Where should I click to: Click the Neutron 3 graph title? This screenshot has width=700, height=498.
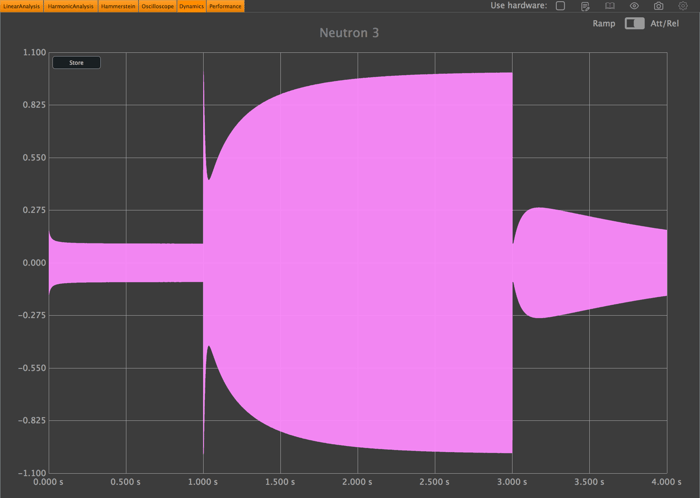click(349, 33)
